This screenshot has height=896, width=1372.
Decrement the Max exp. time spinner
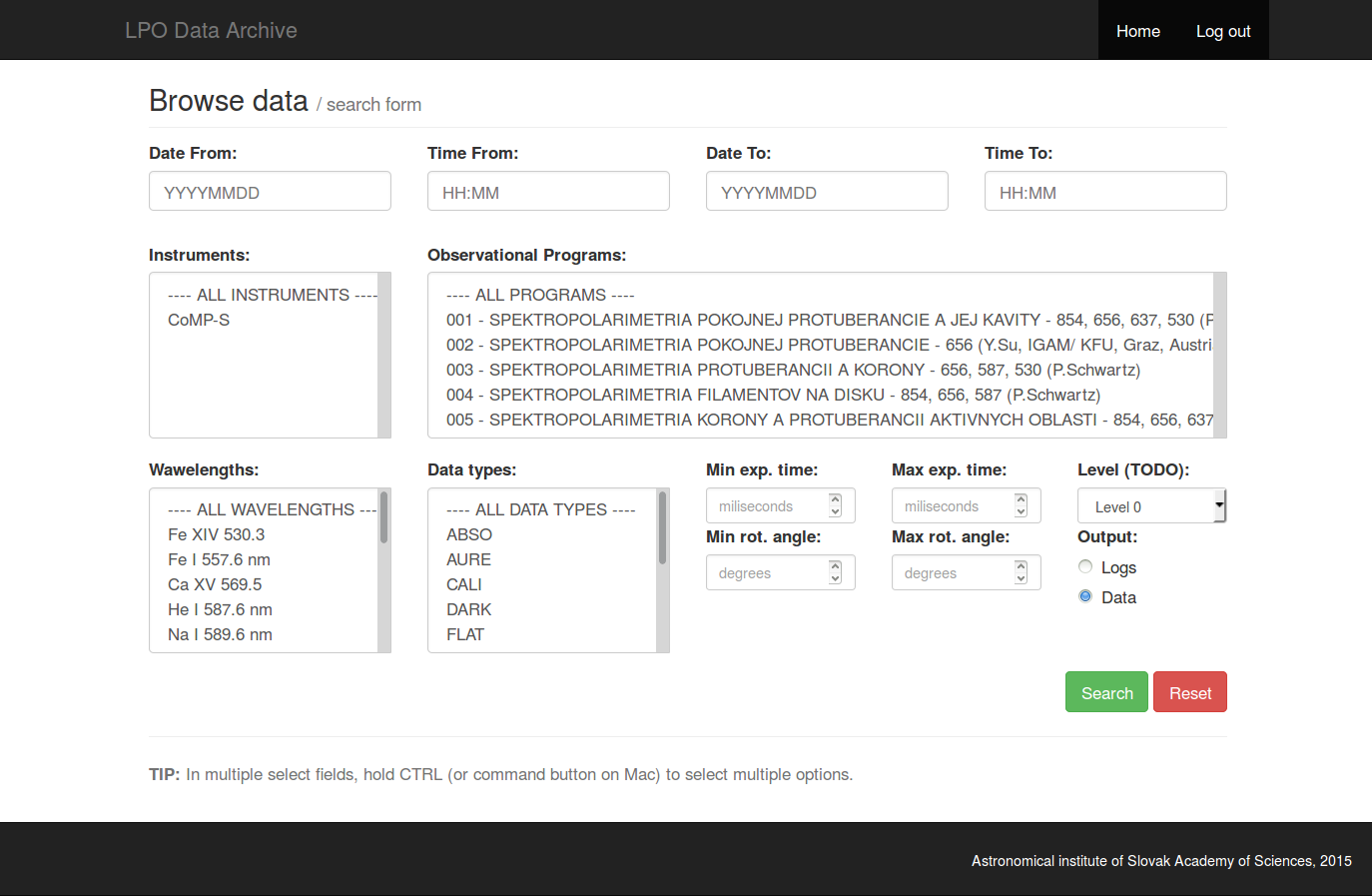click(1021, 512)
